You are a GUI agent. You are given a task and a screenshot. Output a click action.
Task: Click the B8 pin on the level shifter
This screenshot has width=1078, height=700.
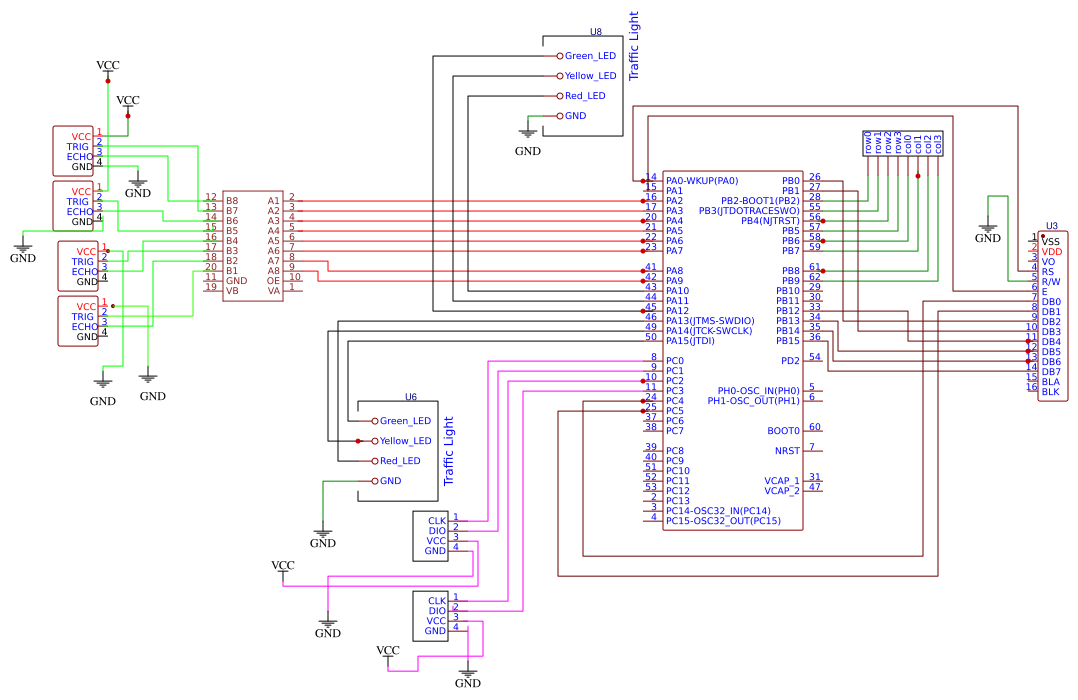(232, 201)
